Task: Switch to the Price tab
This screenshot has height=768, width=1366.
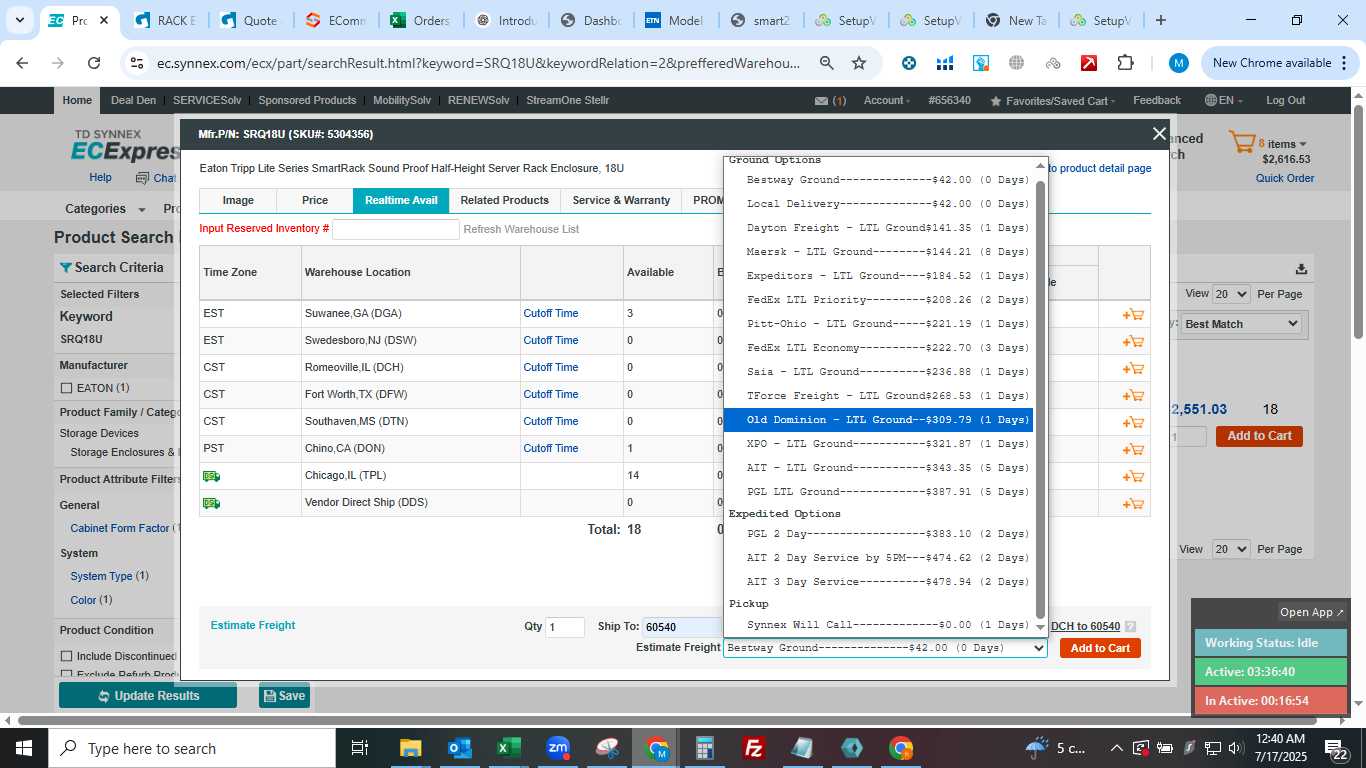Action: 315,201
